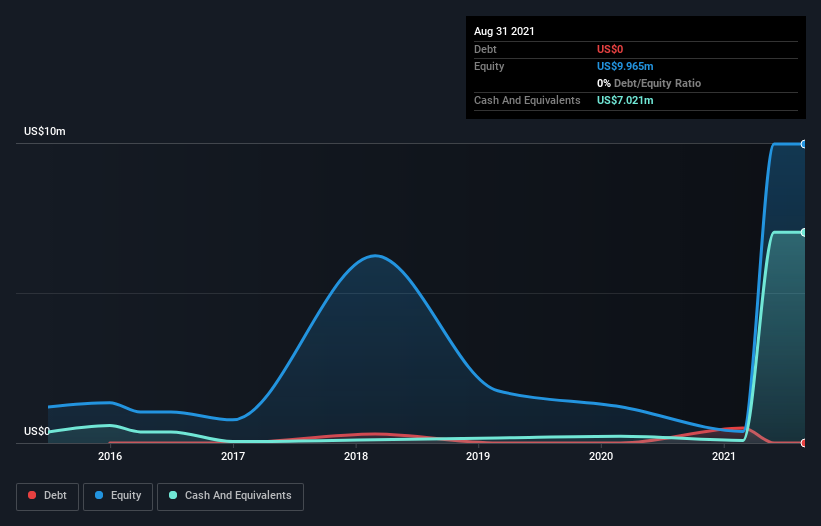
Task: Click the 2017 x-axis label
Action: [x=233, y=456]
